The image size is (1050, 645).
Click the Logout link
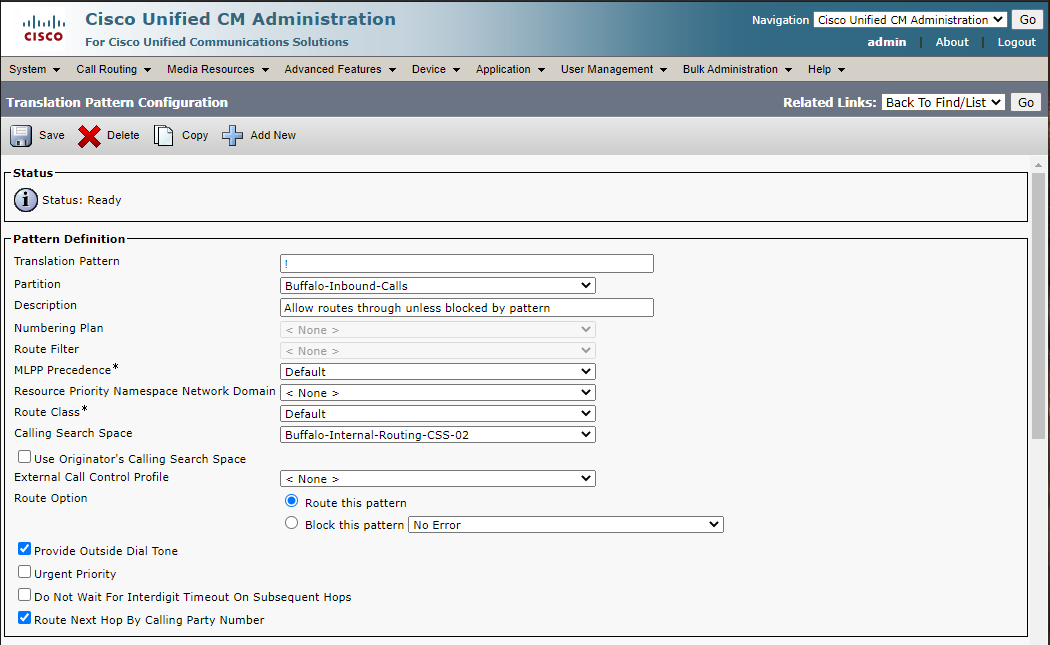[x=1016, y=42]
